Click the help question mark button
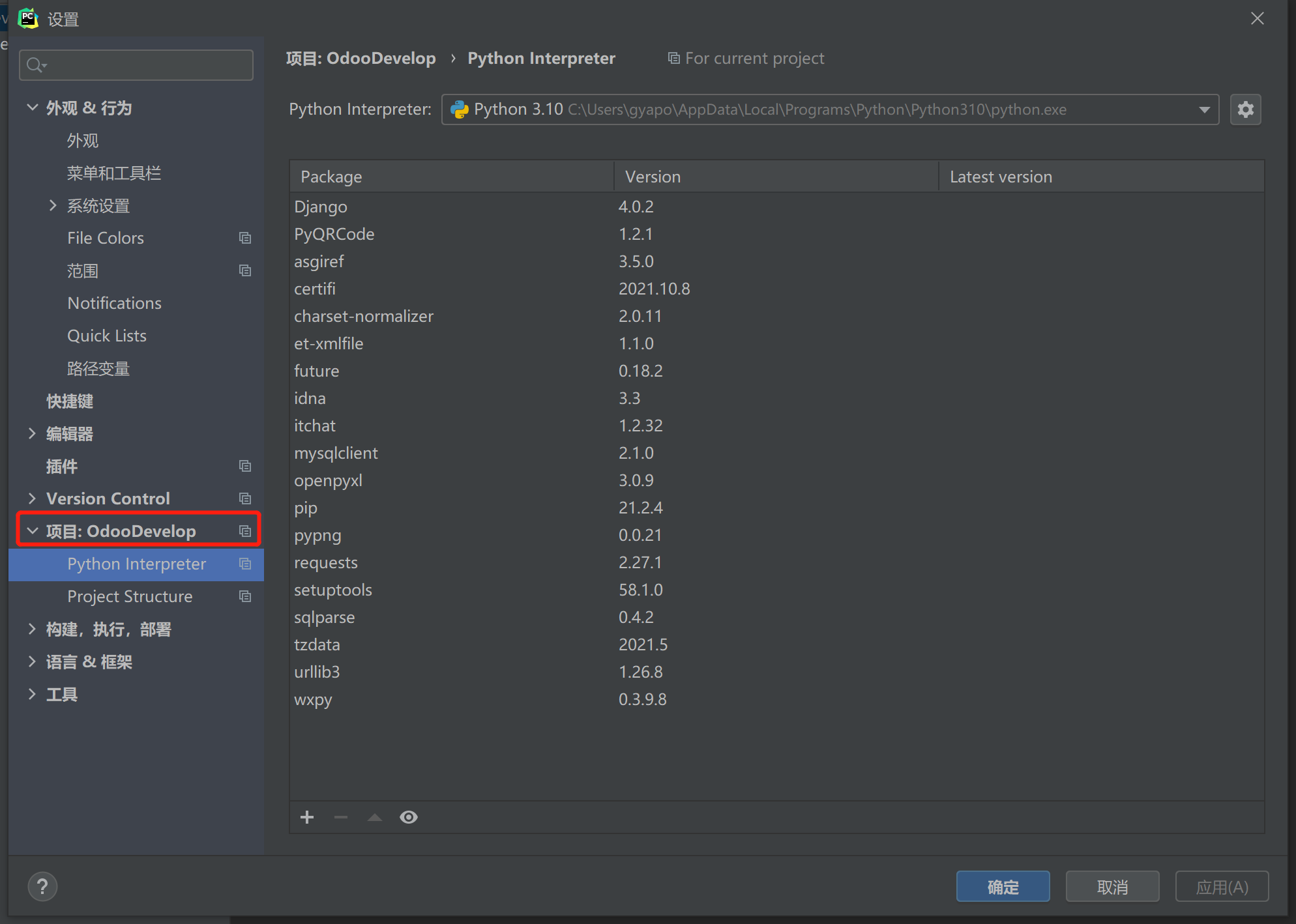1296x924 pixels. click(43, 887)
